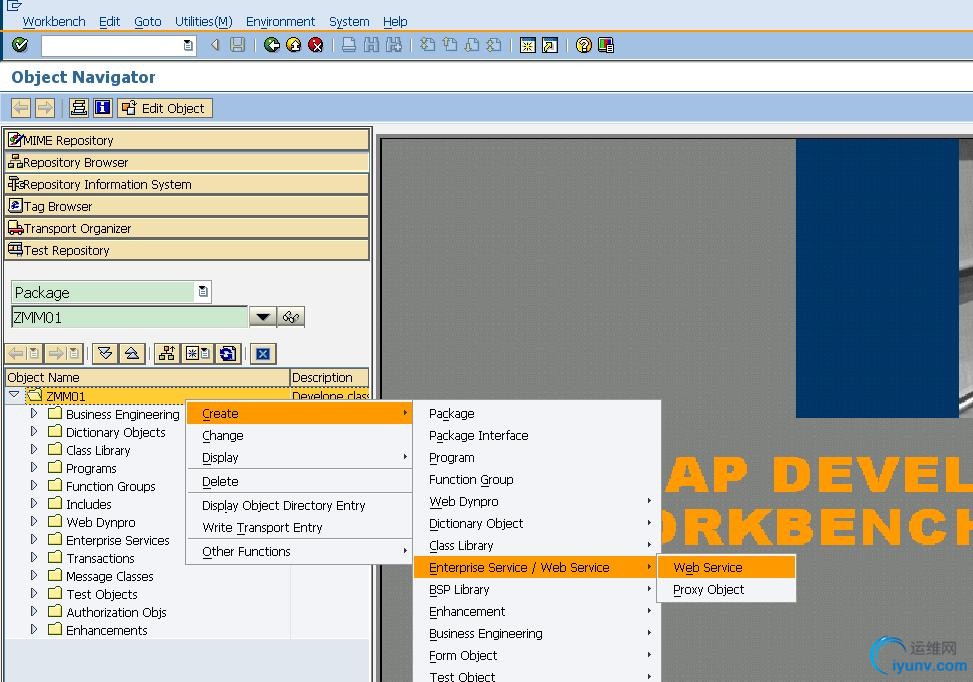Expand the Business Engineering folder

click(x=34, y=413)
